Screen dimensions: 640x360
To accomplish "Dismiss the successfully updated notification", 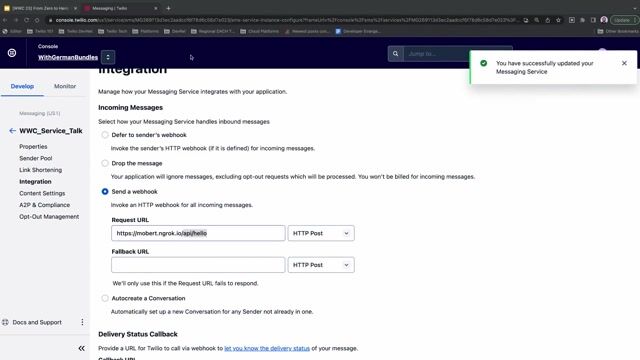I will pyautogui.click(x=624, y=63).
